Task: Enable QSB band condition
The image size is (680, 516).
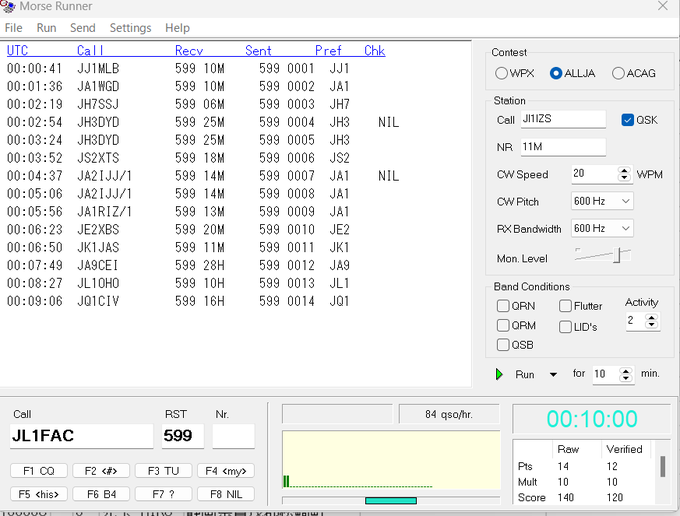Action: pos(503,345)
